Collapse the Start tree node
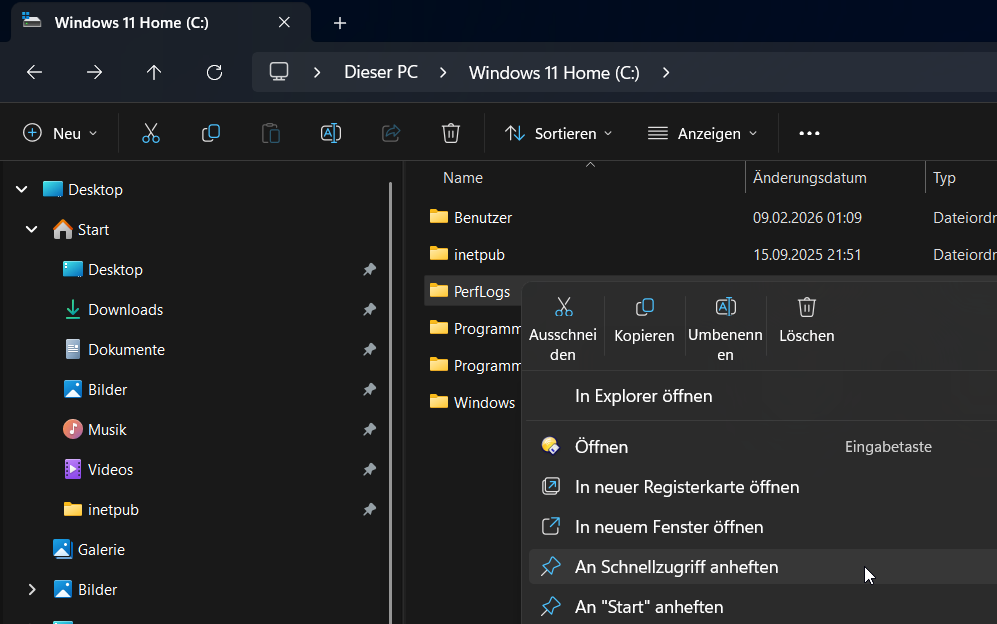Viewport: 997px width, 624px height. pyautogui.click(x=31, y=230)
